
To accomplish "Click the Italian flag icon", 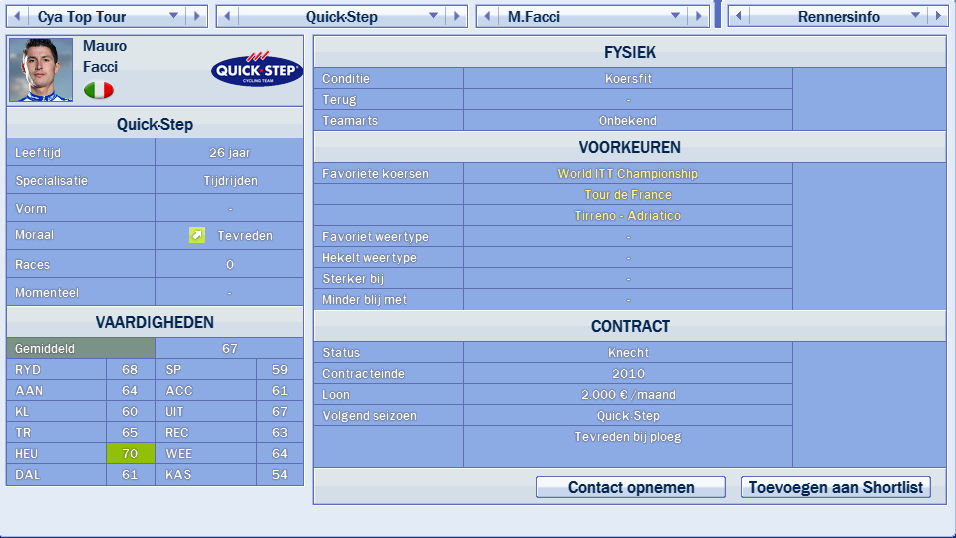I will tap(98, 90).
